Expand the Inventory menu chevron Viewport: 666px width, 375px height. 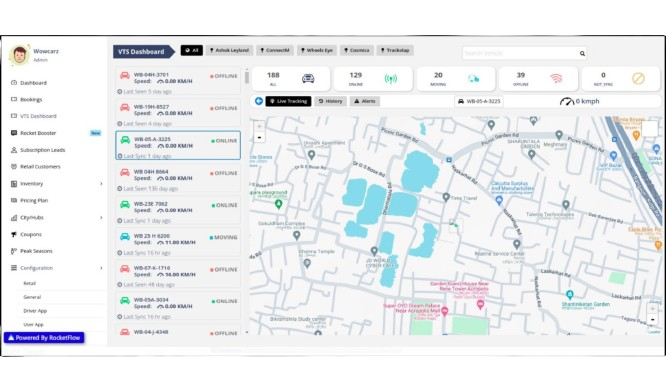pyautogui.click(x=101, y=183)
